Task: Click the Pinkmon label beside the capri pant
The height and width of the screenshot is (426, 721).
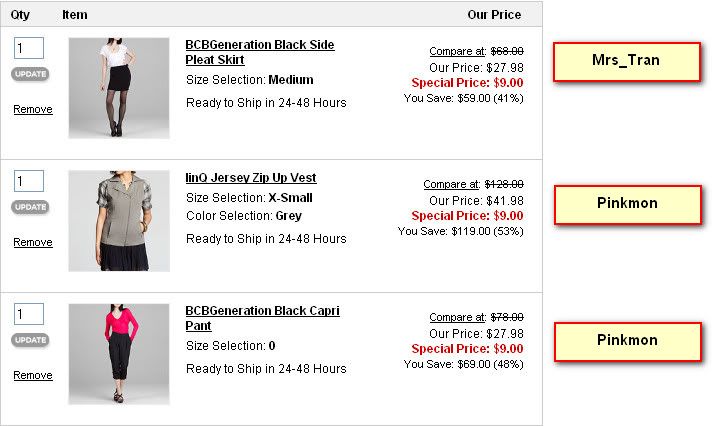Action: pyautogui.click(x=627, y=341)
